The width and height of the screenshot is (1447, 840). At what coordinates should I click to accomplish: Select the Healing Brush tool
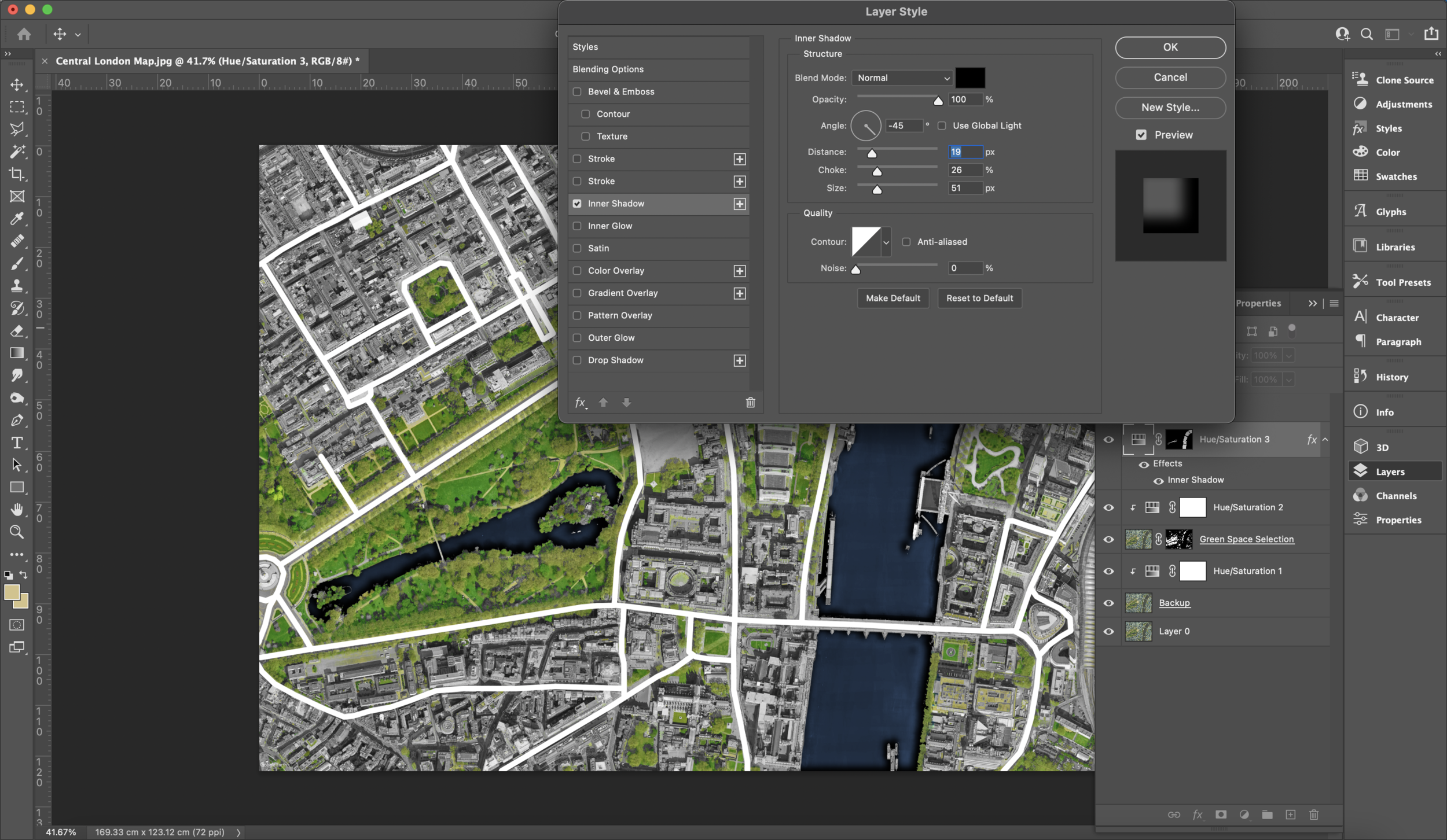[17, 241]
